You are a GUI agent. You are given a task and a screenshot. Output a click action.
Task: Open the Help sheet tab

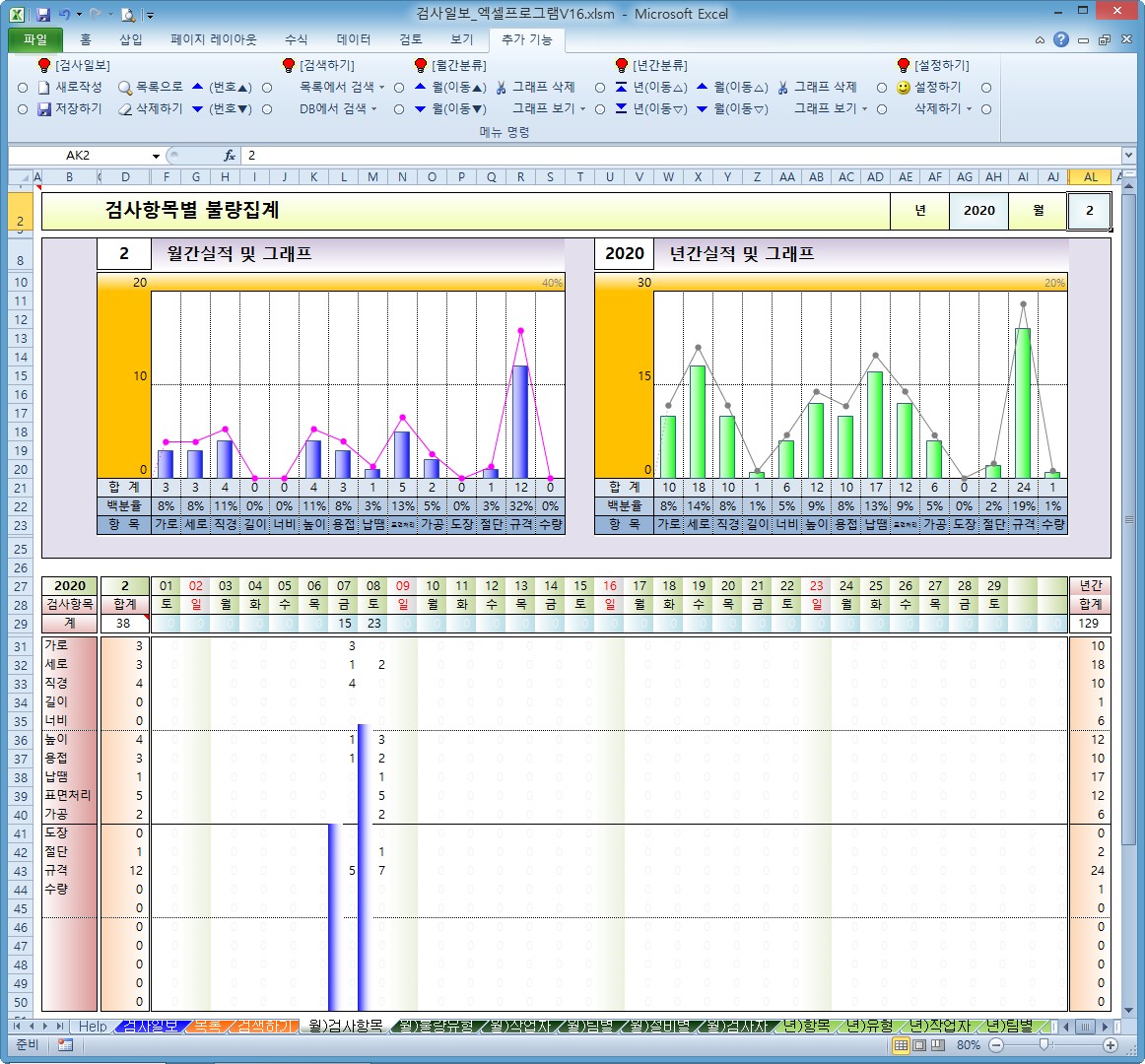point(93,1026)
